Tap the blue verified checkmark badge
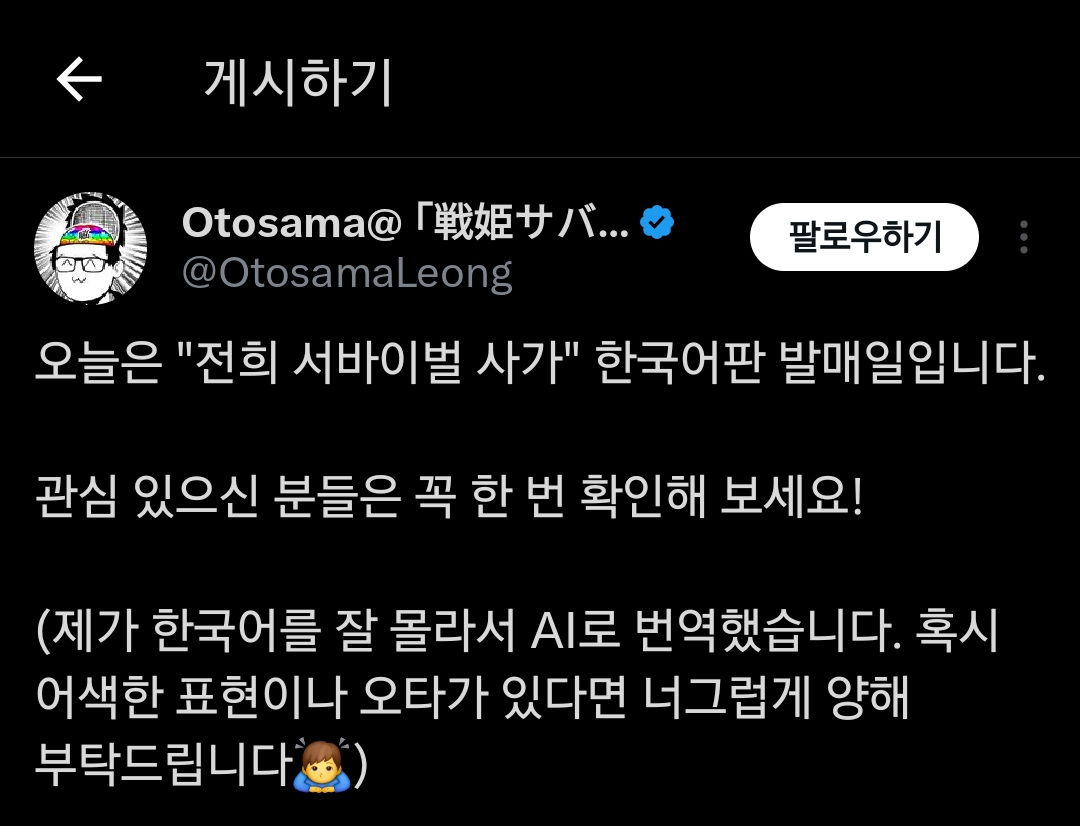This screenshot has height=826, width=1080. tap(657, 223)
